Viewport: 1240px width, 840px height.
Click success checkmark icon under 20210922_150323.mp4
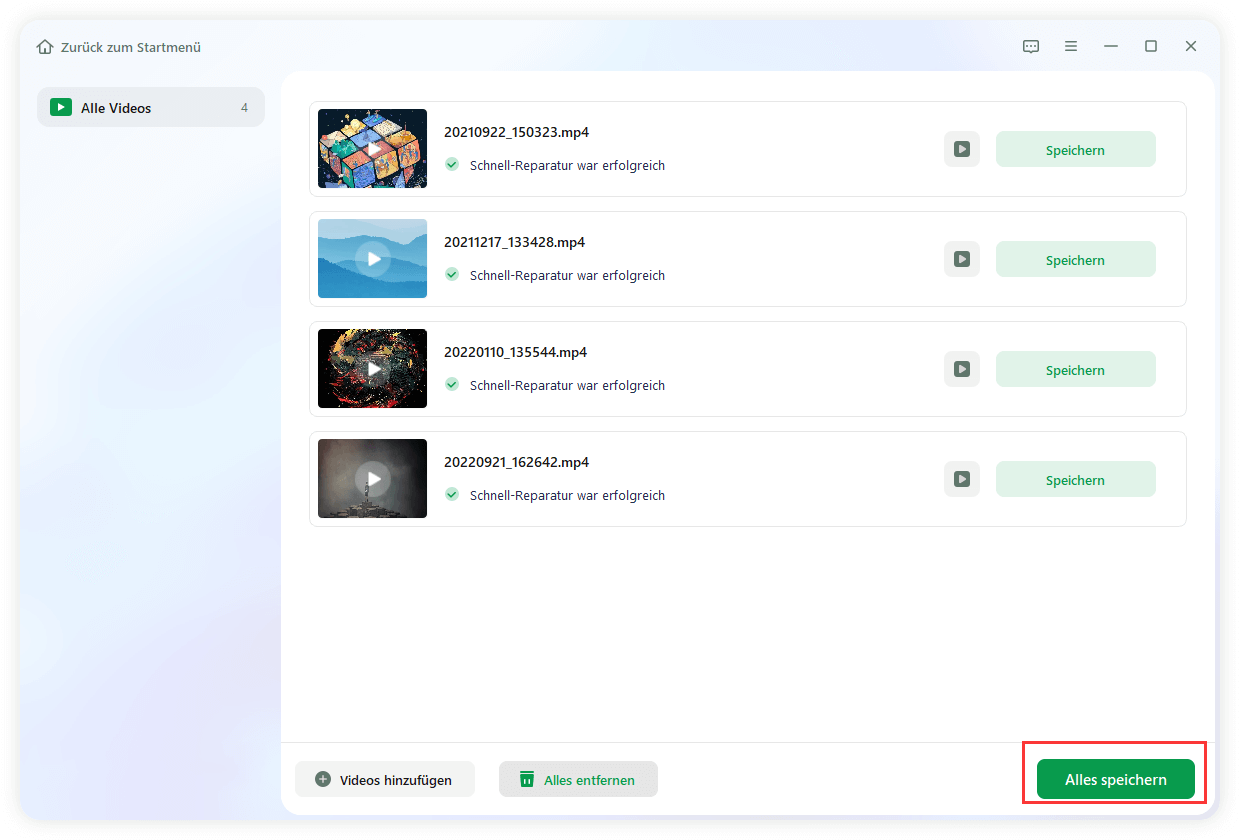452,164
